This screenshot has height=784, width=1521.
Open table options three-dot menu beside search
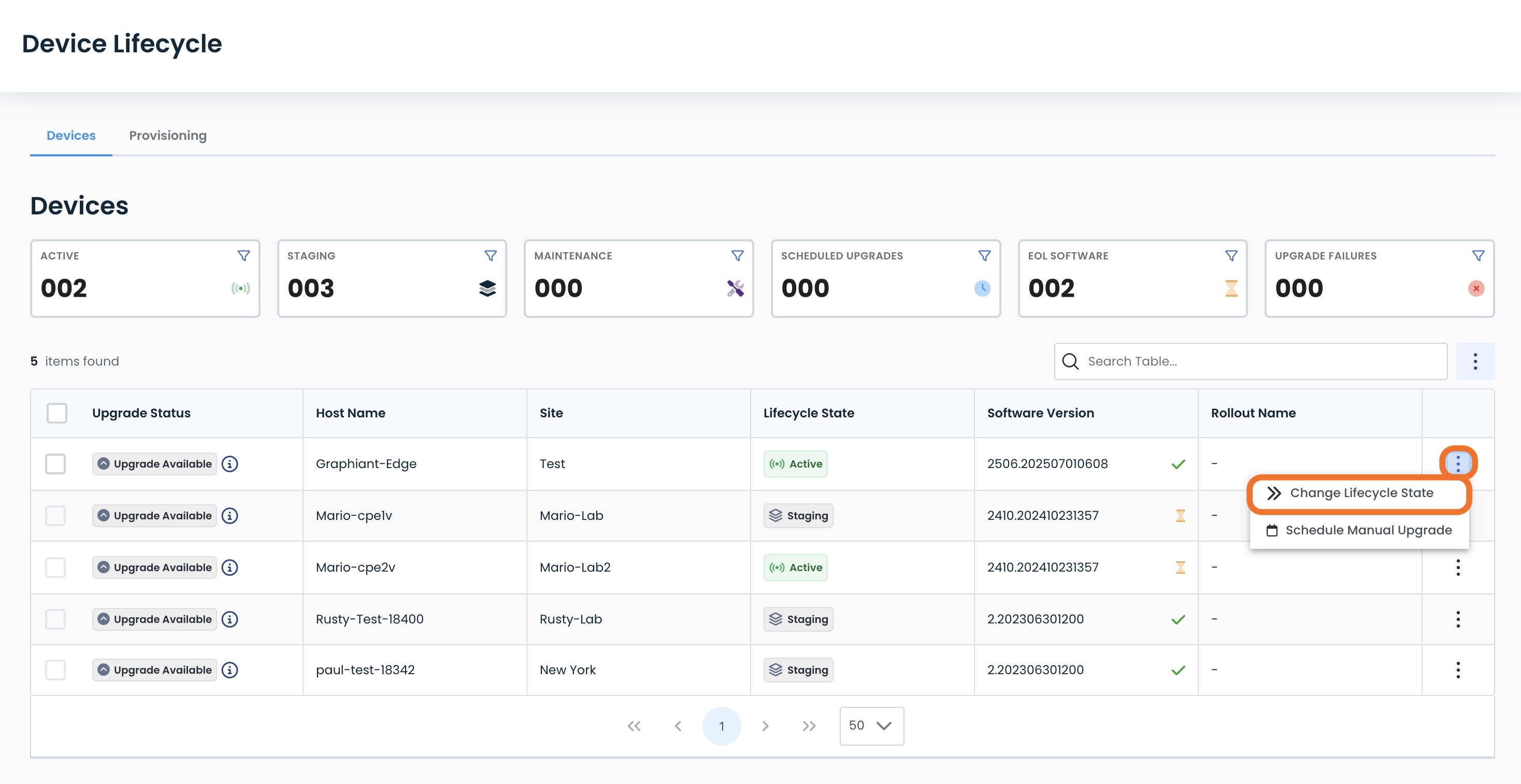[1475, 361]
